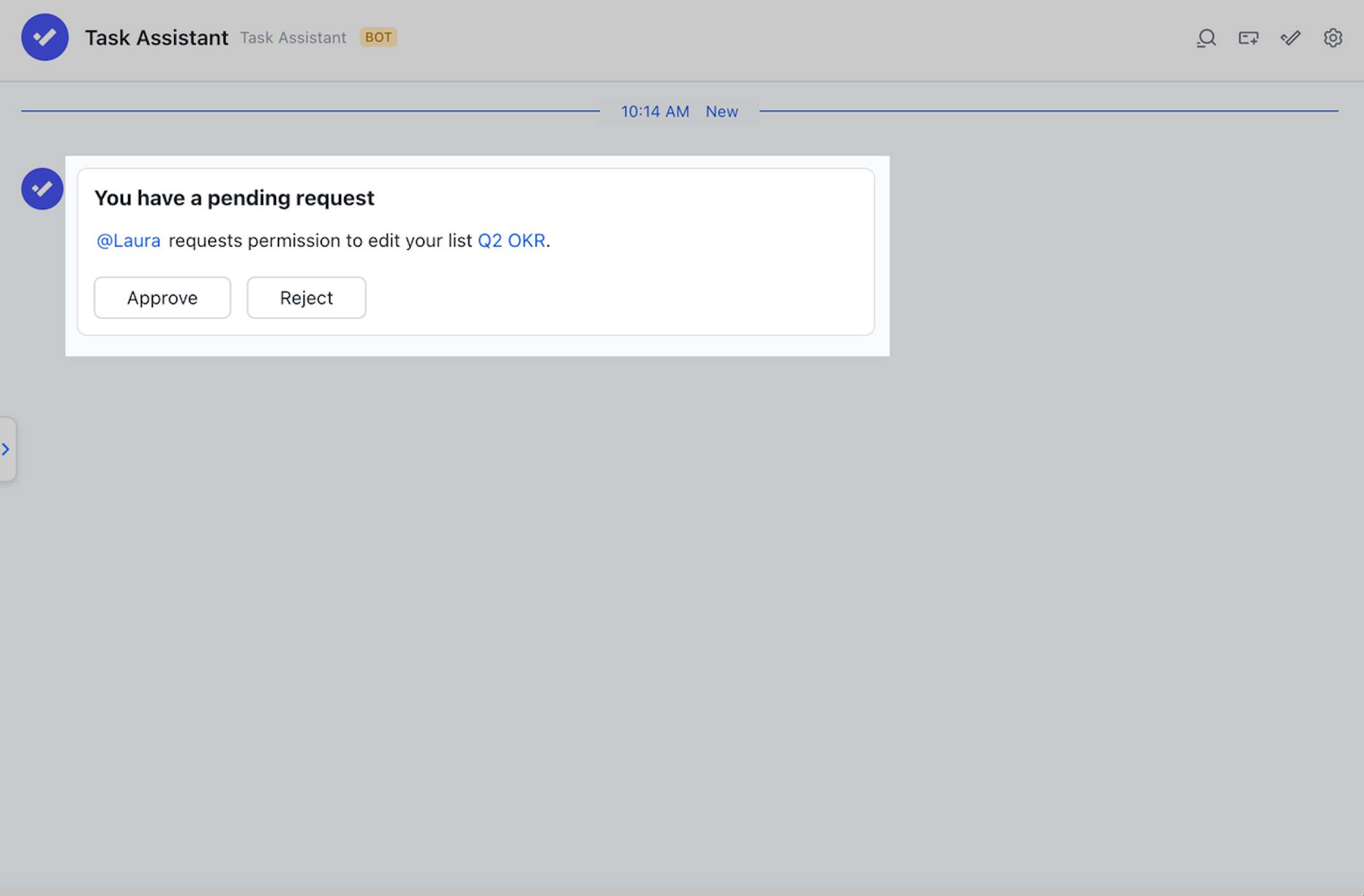Viewport: 1364px width, 896px height.
Task: Click the bot avatar beside the message
Action: click(42, 189)
